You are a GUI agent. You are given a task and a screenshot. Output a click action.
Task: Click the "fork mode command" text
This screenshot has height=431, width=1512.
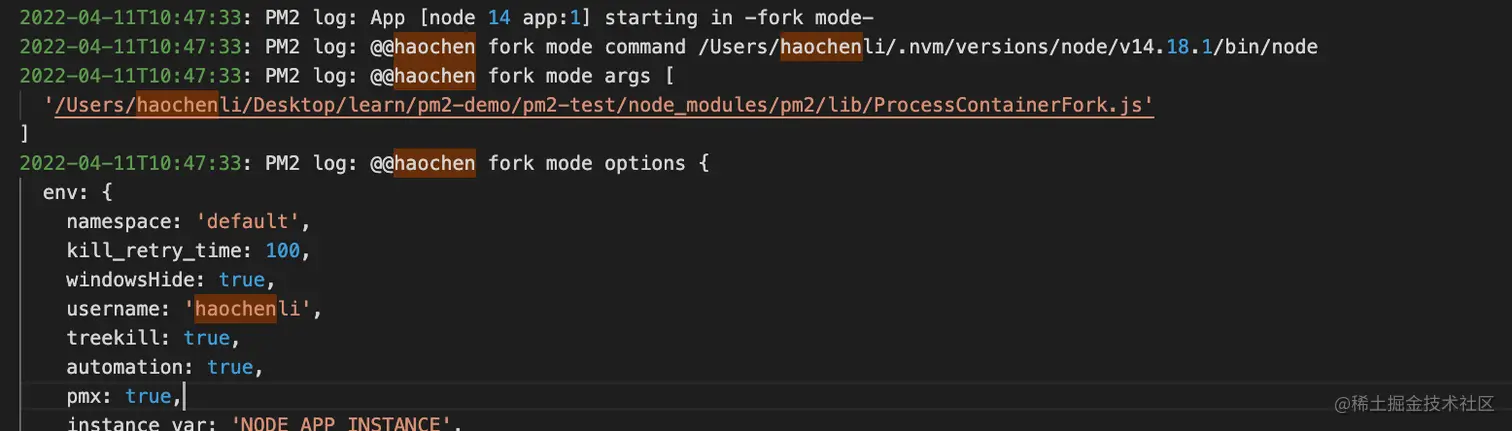click(587, 47)
